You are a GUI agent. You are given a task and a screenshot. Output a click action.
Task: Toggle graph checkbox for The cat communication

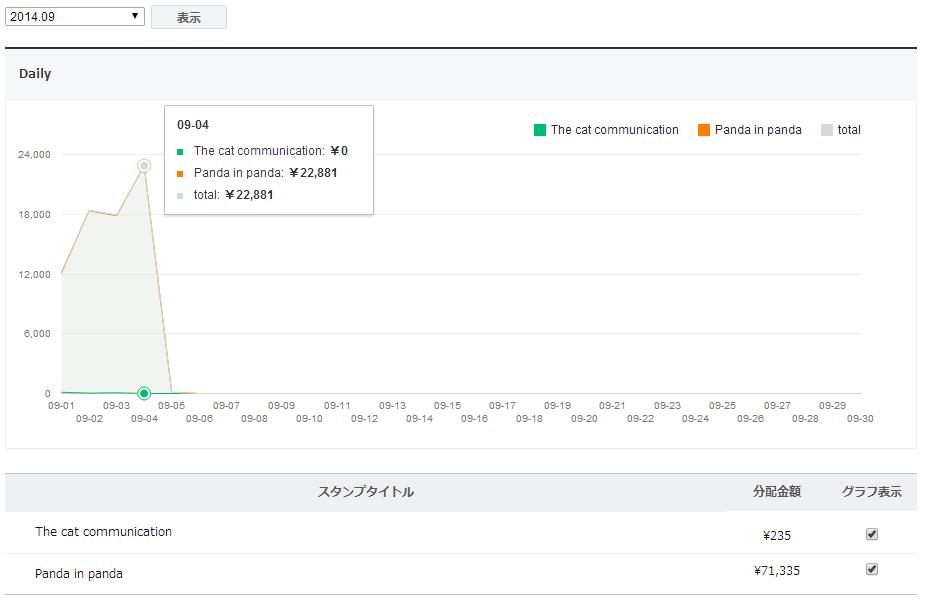pos(872,534)
